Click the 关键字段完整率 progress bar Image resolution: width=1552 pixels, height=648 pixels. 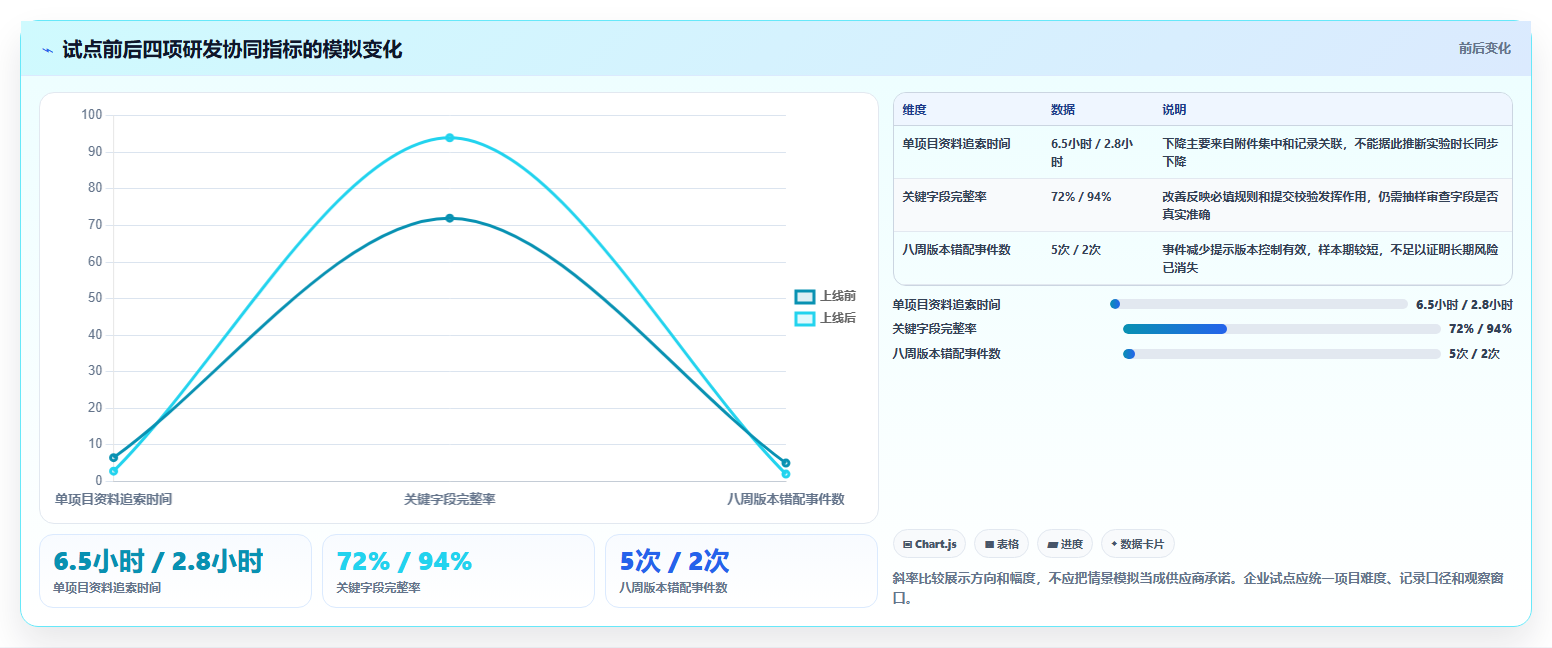point(1281,329)
